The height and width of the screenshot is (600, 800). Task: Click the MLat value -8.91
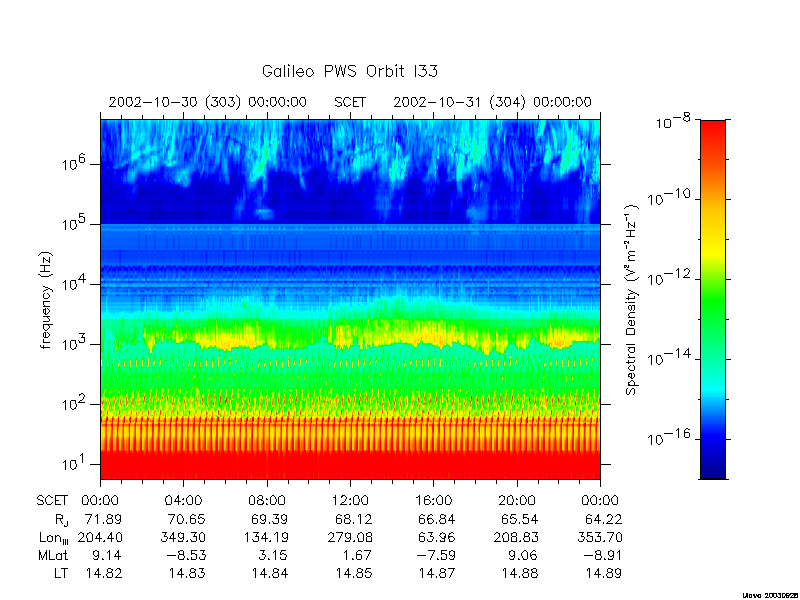(x=602, y=555)
